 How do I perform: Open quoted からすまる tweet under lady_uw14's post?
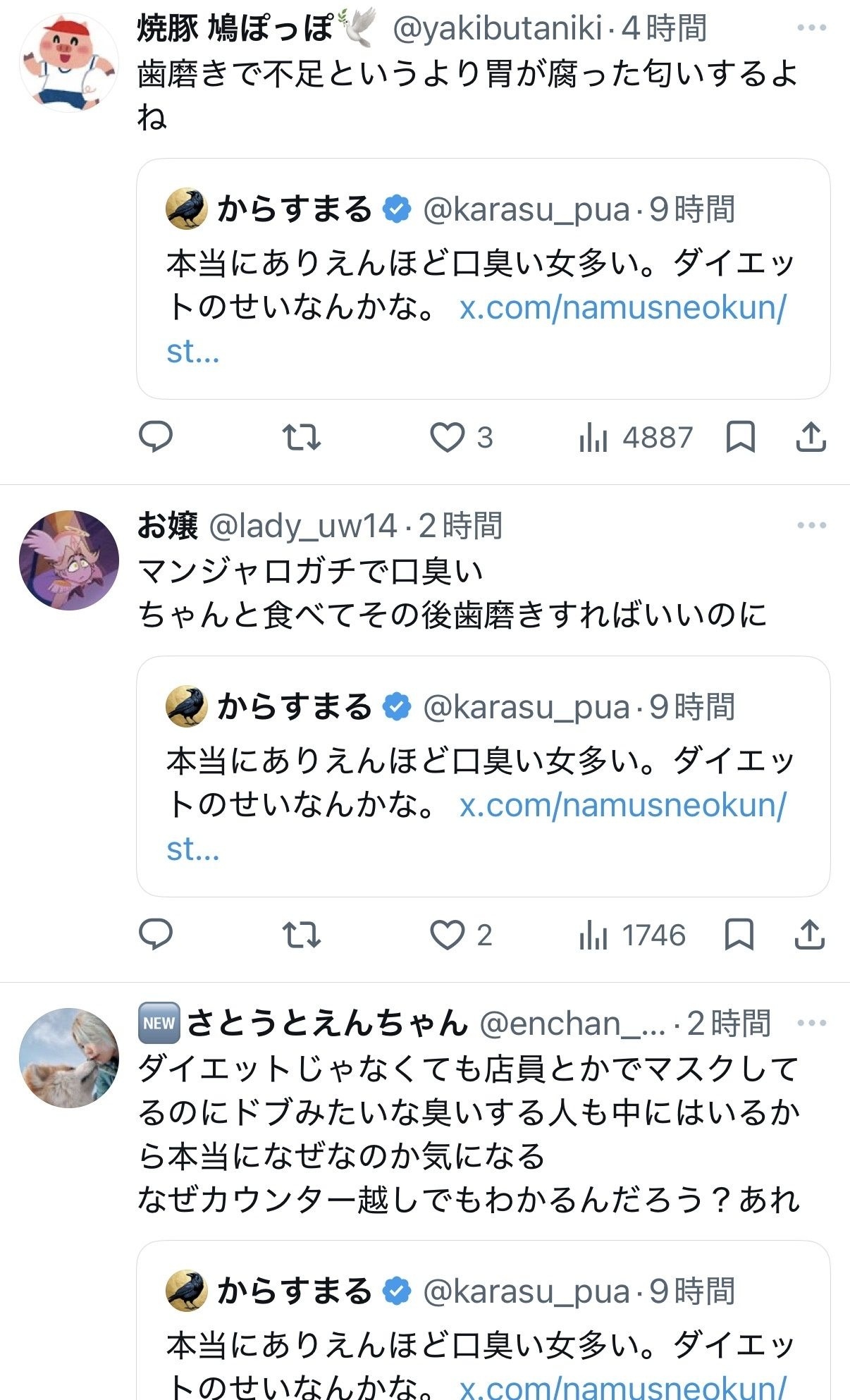click(x=483, y=776)
